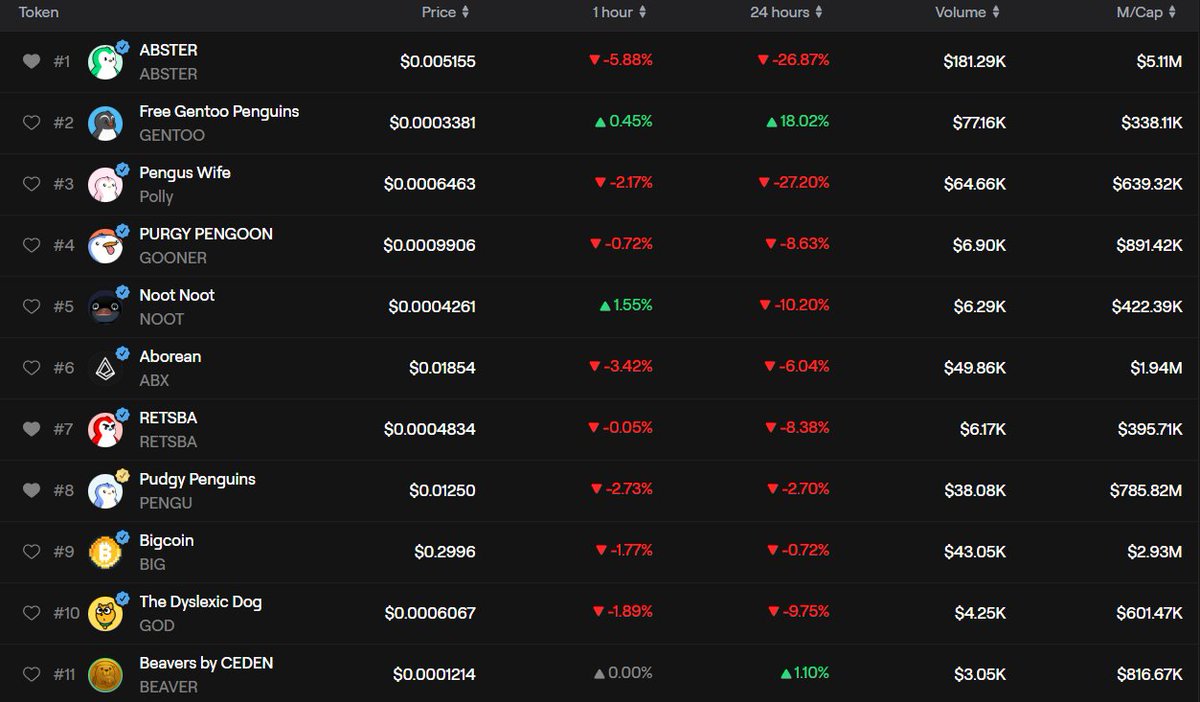Click the 1 hour value 0.00%

coord(623,673)
